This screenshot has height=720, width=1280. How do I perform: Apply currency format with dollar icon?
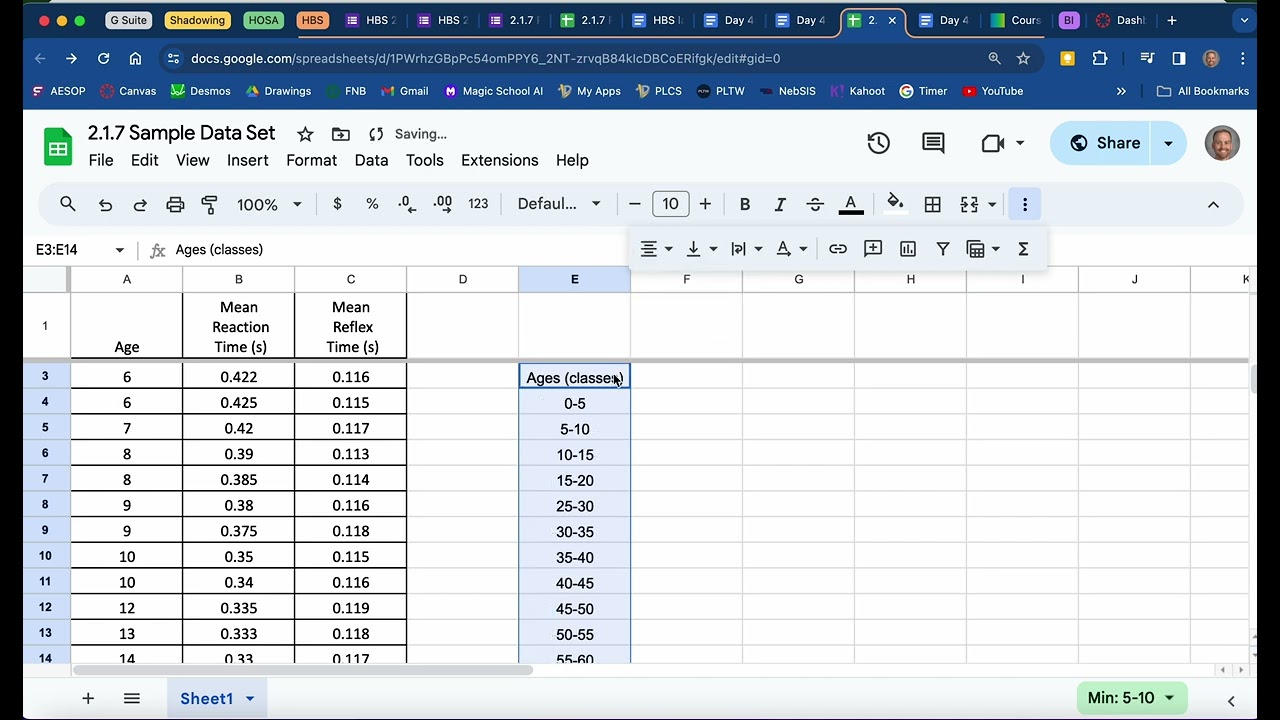tap(337, 204)
